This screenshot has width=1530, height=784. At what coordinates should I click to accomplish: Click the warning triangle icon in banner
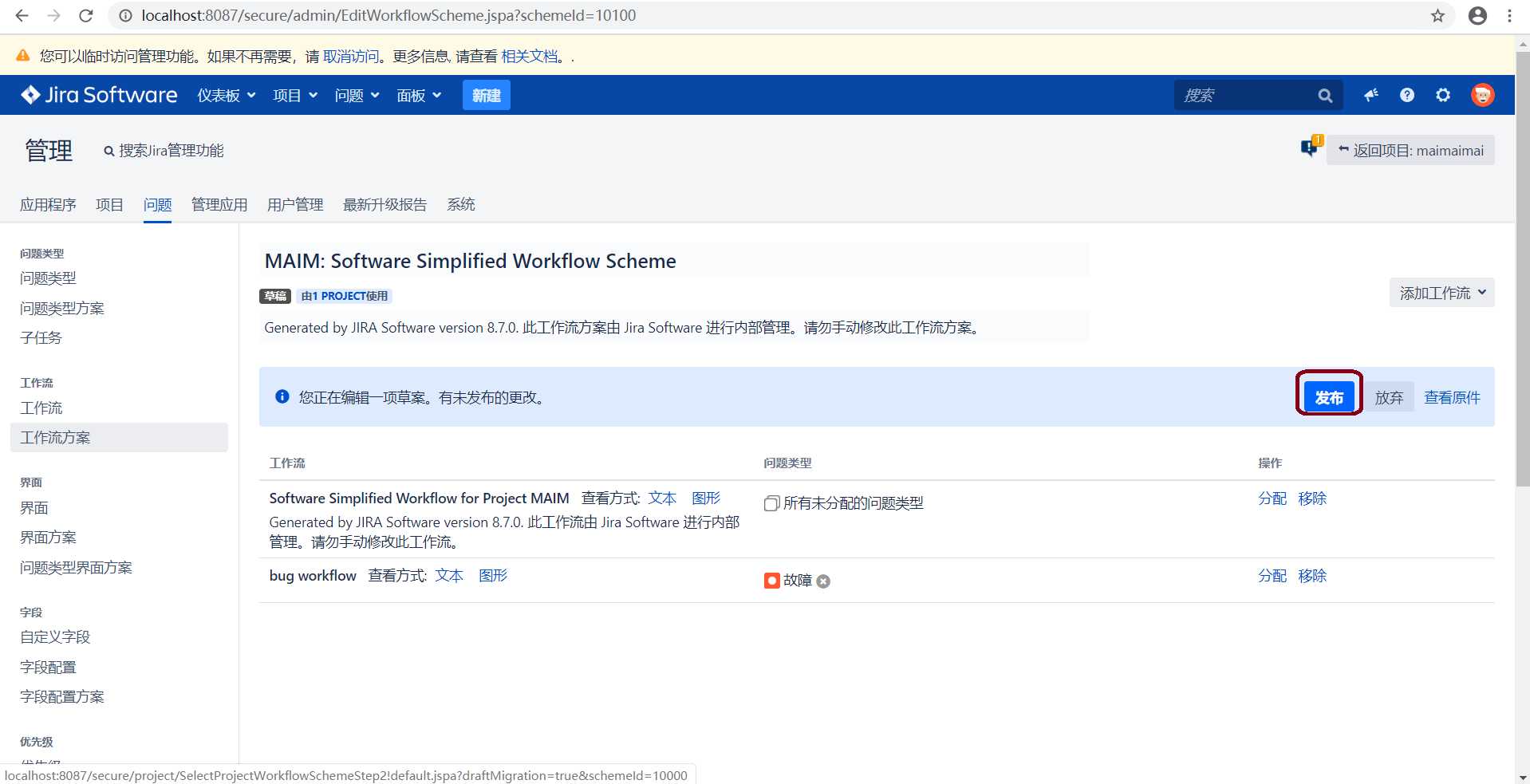23,55
